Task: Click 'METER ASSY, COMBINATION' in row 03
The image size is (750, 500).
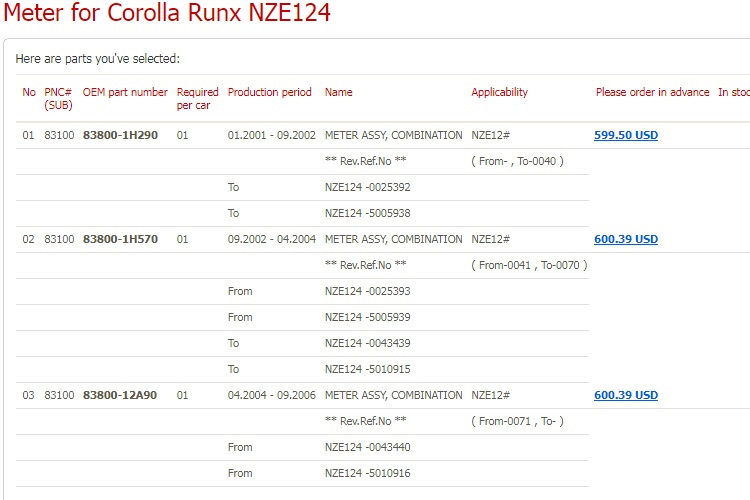Action: click(394, 395)
